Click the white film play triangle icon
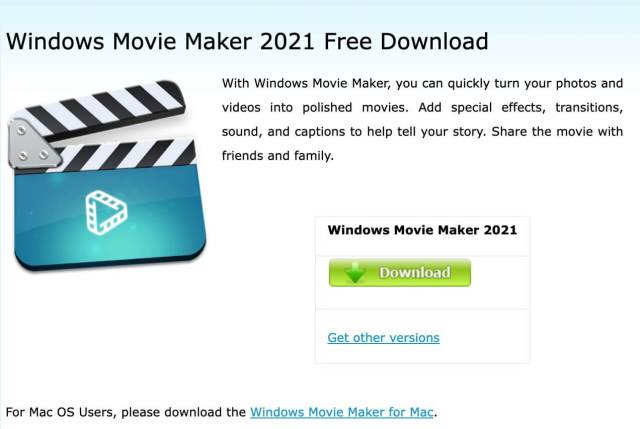Viewport: 640px width, 429px height. (x=106, y=212)
